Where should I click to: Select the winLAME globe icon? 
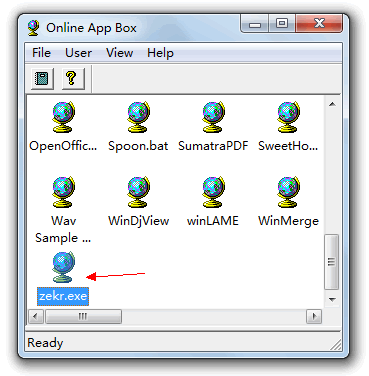[x=213, y=192]
